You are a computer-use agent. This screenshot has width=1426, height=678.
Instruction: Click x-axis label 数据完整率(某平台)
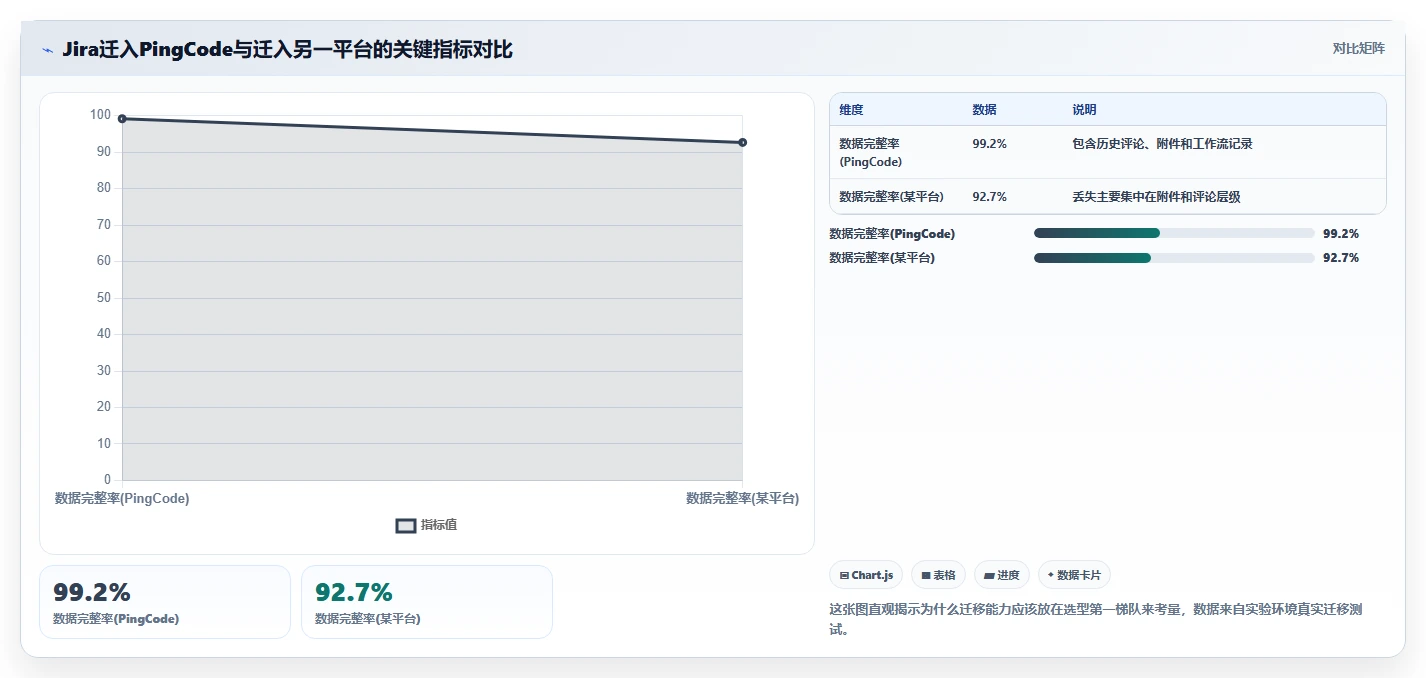[742, 498]
